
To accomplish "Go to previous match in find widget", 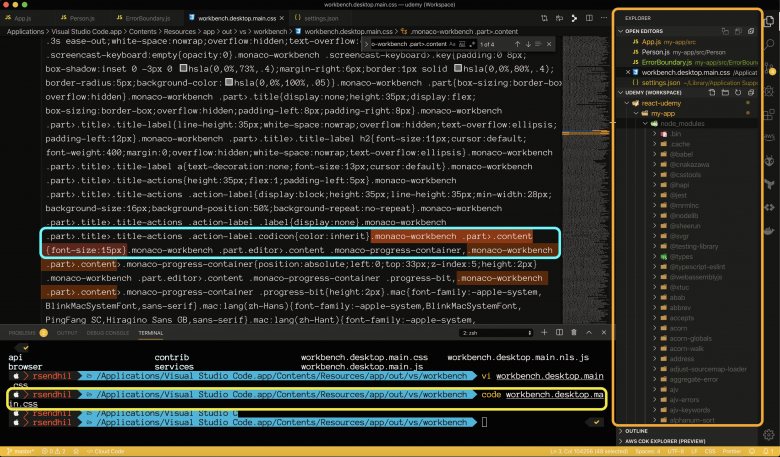I will (x=517, y=44).
